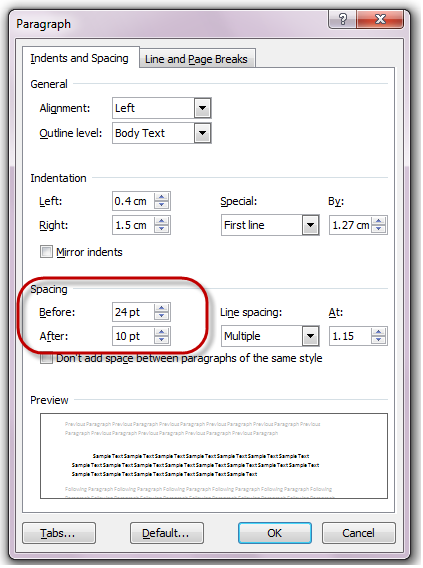Select the Indents and Spacing tab
This screenshot has height=568, width=423.
coord(80,58)
